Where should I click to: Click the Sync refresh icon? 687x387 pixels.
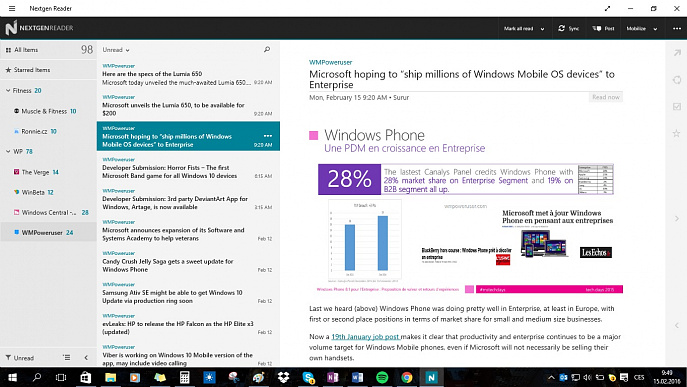(x=561, y=28)
